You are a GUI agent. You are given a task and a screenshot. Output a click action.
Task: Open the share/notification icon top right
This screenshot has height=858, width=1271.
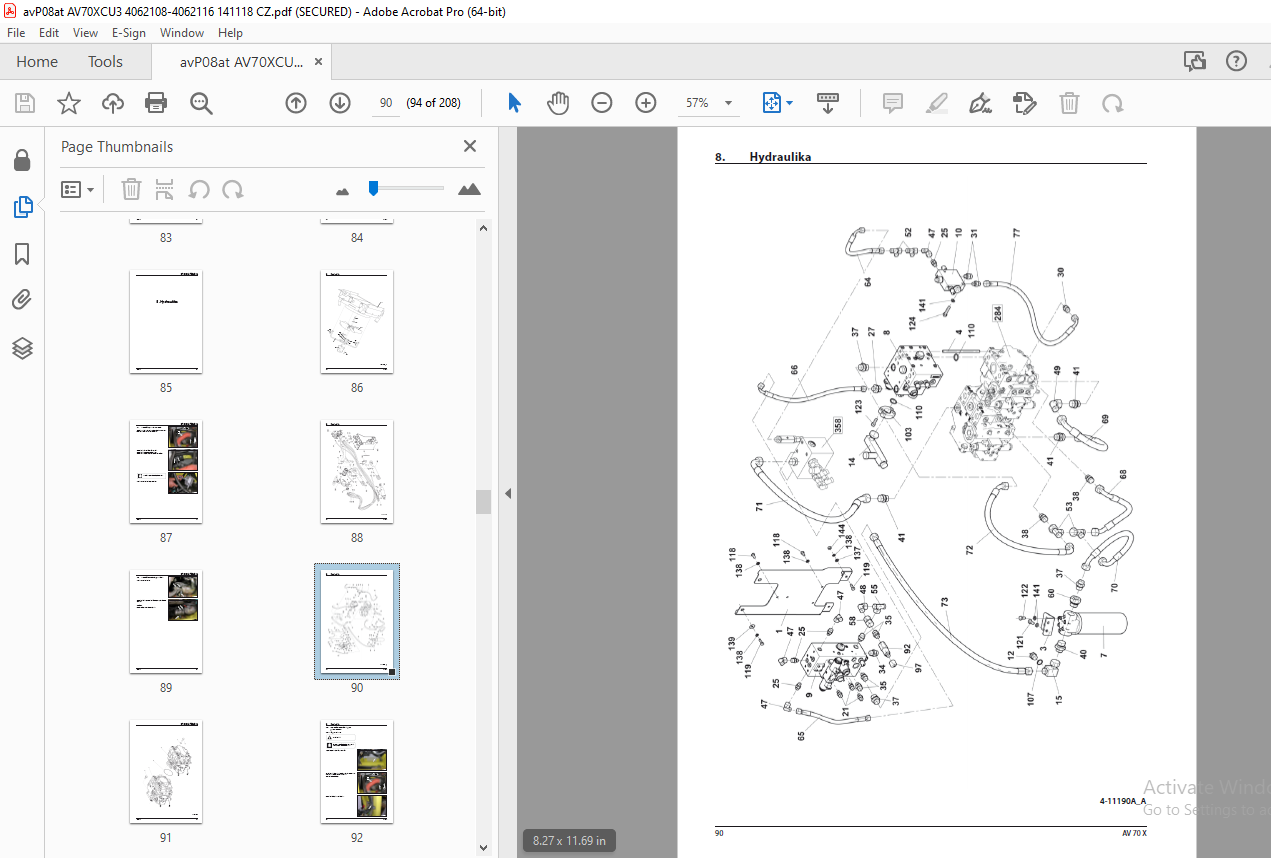[x=1195, y=61]
